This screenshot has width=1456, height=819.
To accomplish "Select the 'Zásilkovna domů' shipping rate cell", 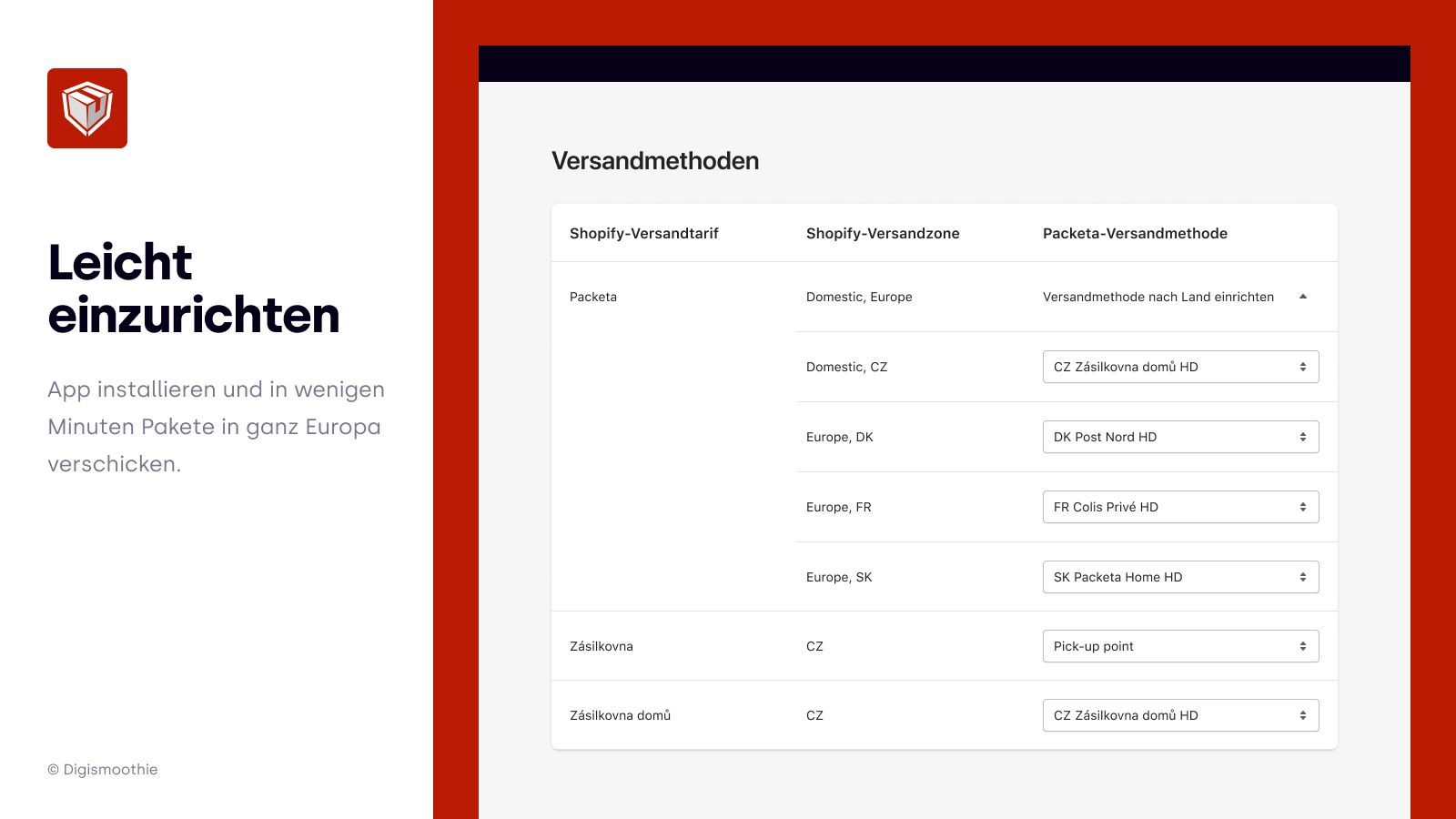I will tap(620, 715).
